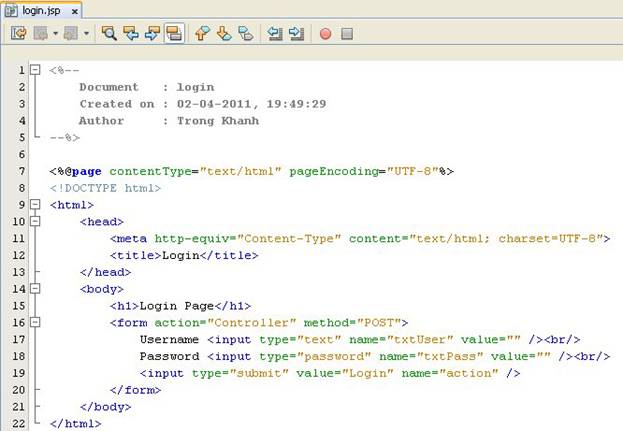This screenshot has width=623, height=431.
Task: Collapse the body fold at line 14
Action: [x=35, y=289]
